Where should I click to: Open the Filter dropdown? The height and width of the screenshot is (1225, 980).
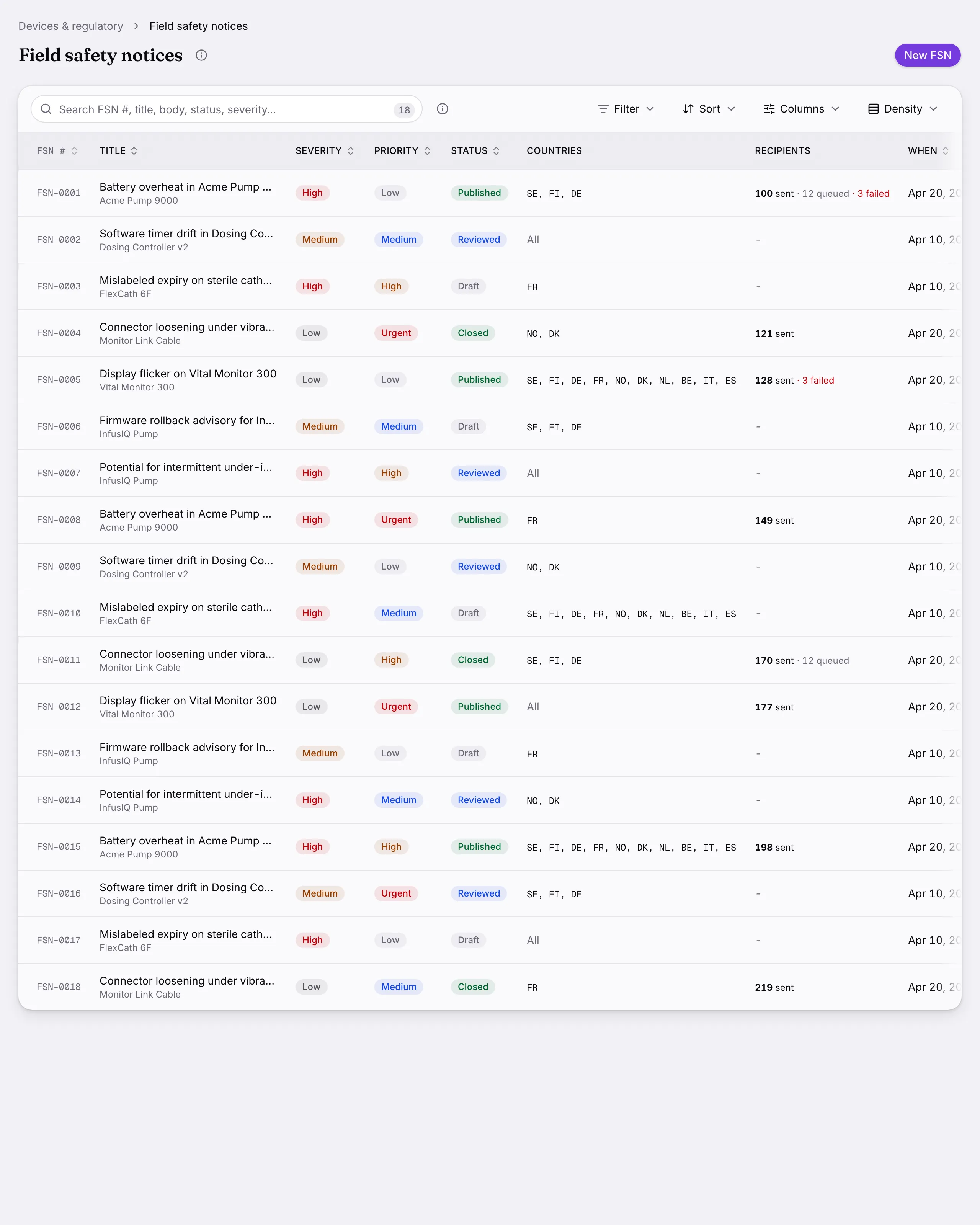pyautogui.click(x=626, y=108)
